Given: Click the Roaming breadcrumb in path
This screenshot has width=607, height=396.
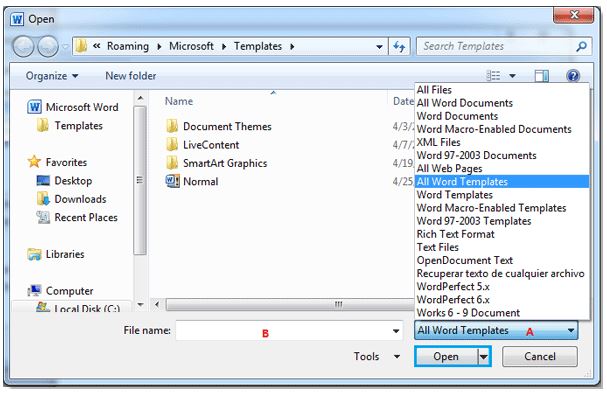Looking at the screenshot, I should (x=128, y=46).
